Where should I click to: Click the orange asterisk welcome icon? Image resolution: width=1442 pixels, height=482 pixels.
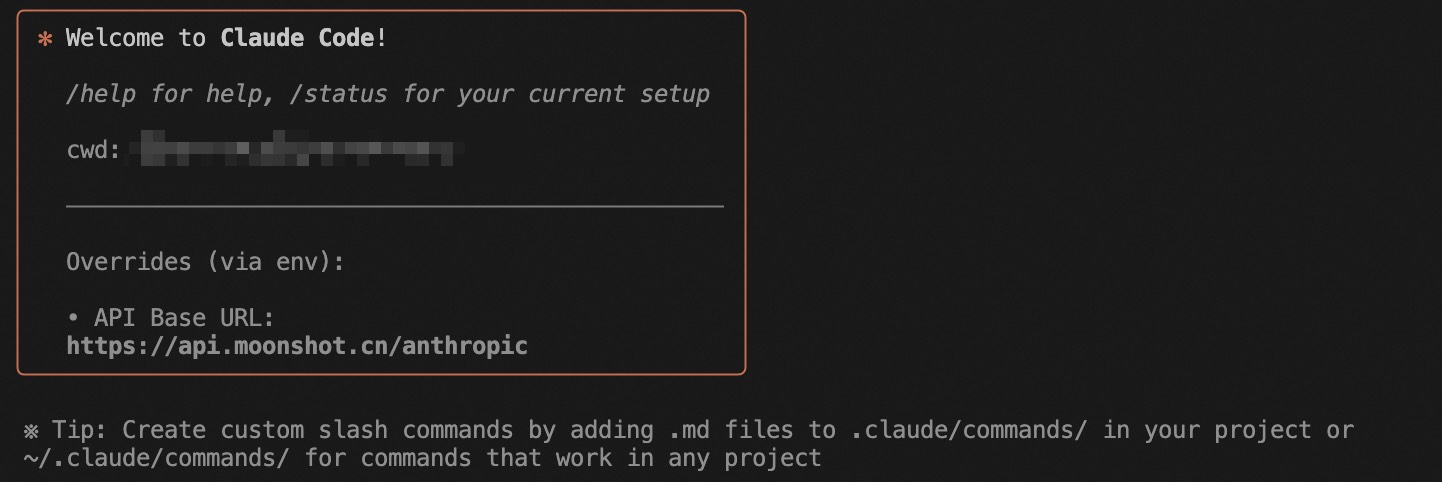point(44,39)
